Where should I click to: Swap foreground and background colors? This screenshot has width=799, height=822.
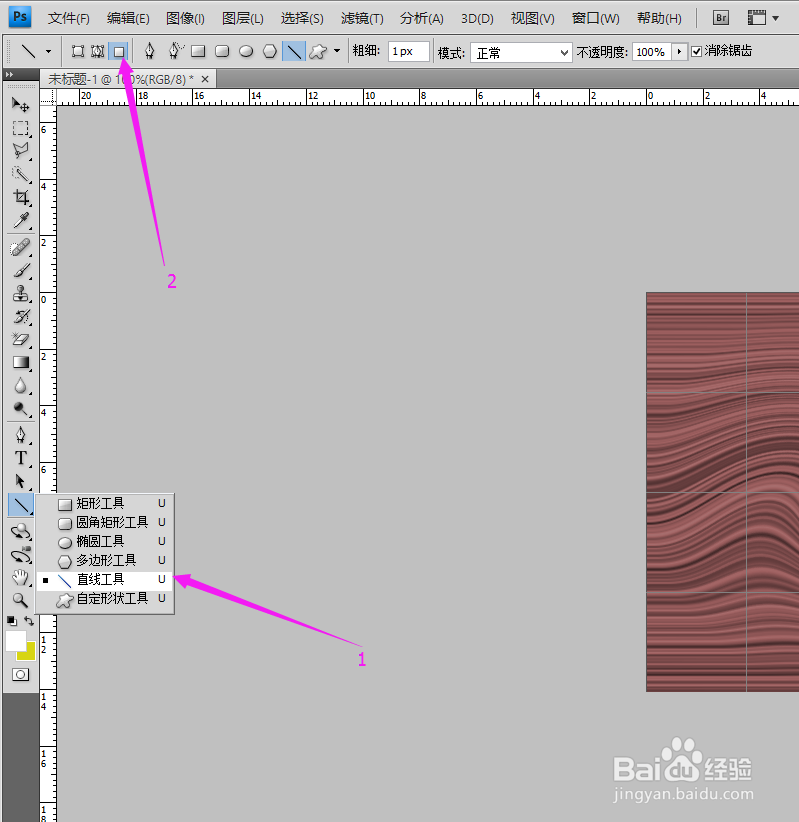[x=29, y=621]
